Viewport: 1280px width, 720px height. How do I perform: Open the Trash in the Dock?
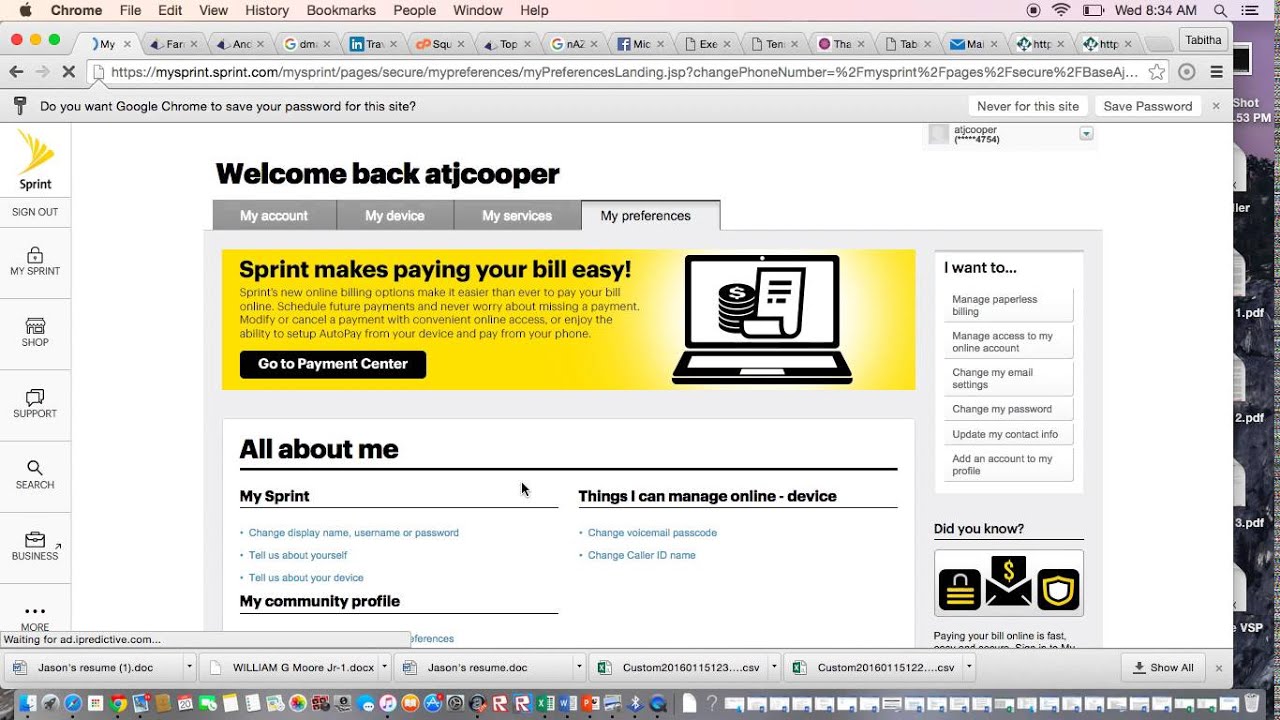pos(1252,704)
